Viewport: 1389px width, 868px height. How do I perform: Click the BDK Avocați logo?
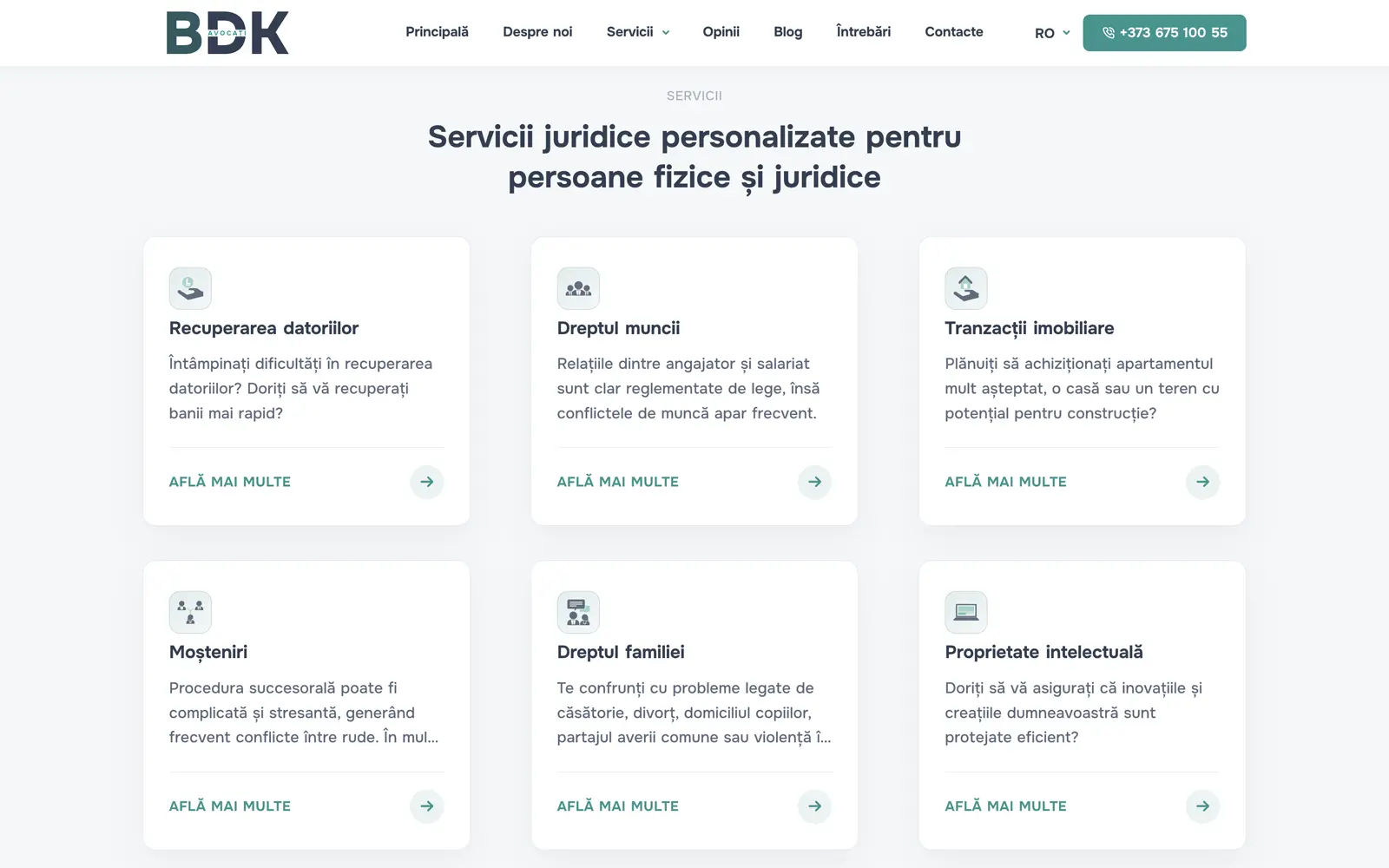227,33
